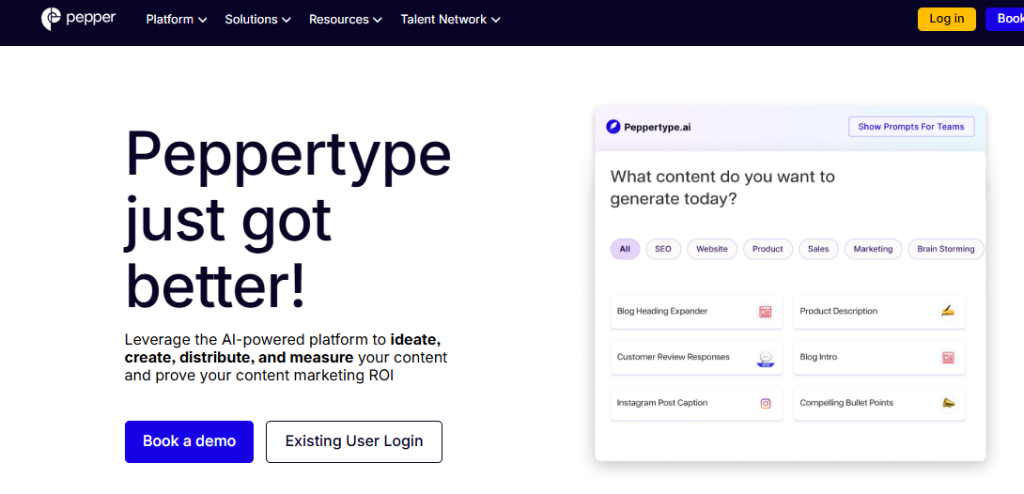The height and width of the screenshot is (494, 1024).
Task: Click the "Peppertype just got better!" headline
Action: coord(287,219)
